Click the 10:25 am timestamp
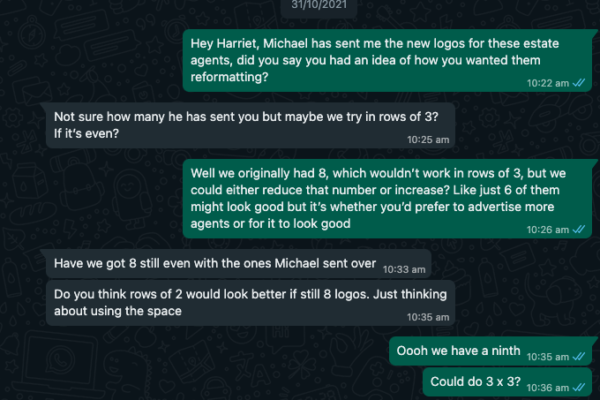Screen dimensions: 600x400 coord(428,140)
